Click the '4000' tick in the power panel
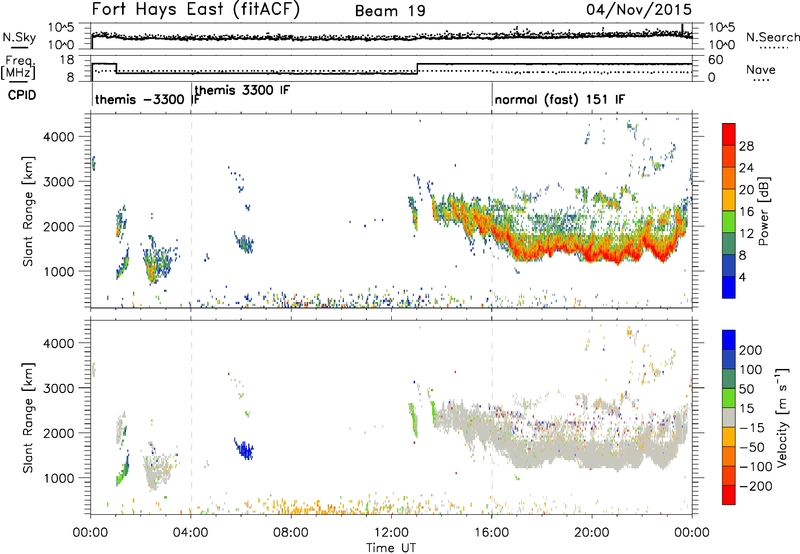 [x=58, y=137]
